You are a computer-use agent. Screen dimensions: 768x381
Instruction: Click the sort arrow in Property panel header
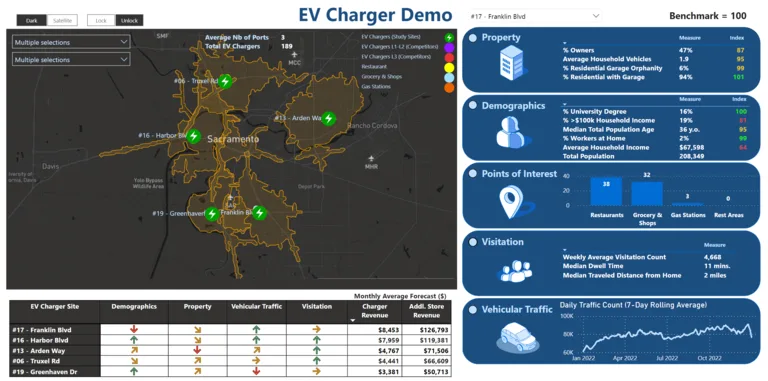pyautogui.click(x=565, y=44)
